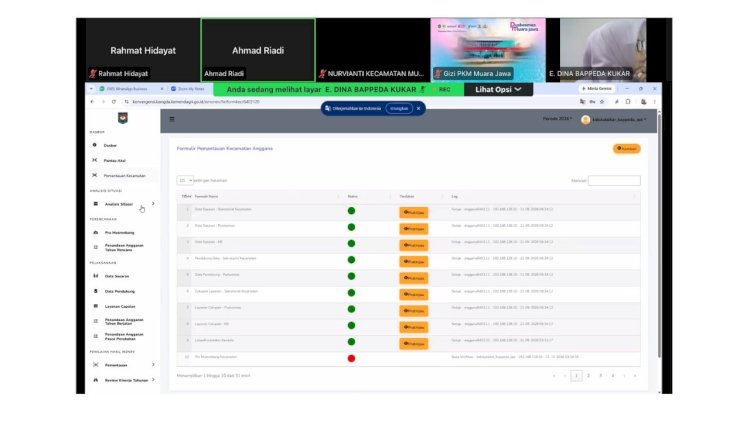Screen dimensions: 750x421
Task: Click the table search input field
Action: tap(614, 180)
